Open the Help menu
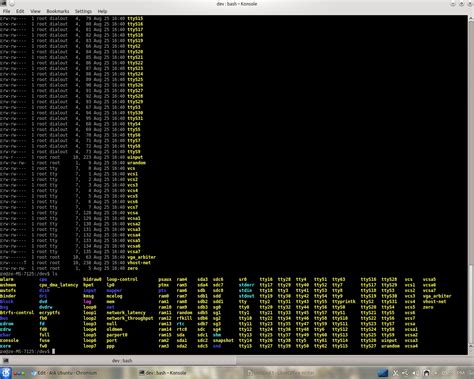The image size is (474, 379). (102, 11)
